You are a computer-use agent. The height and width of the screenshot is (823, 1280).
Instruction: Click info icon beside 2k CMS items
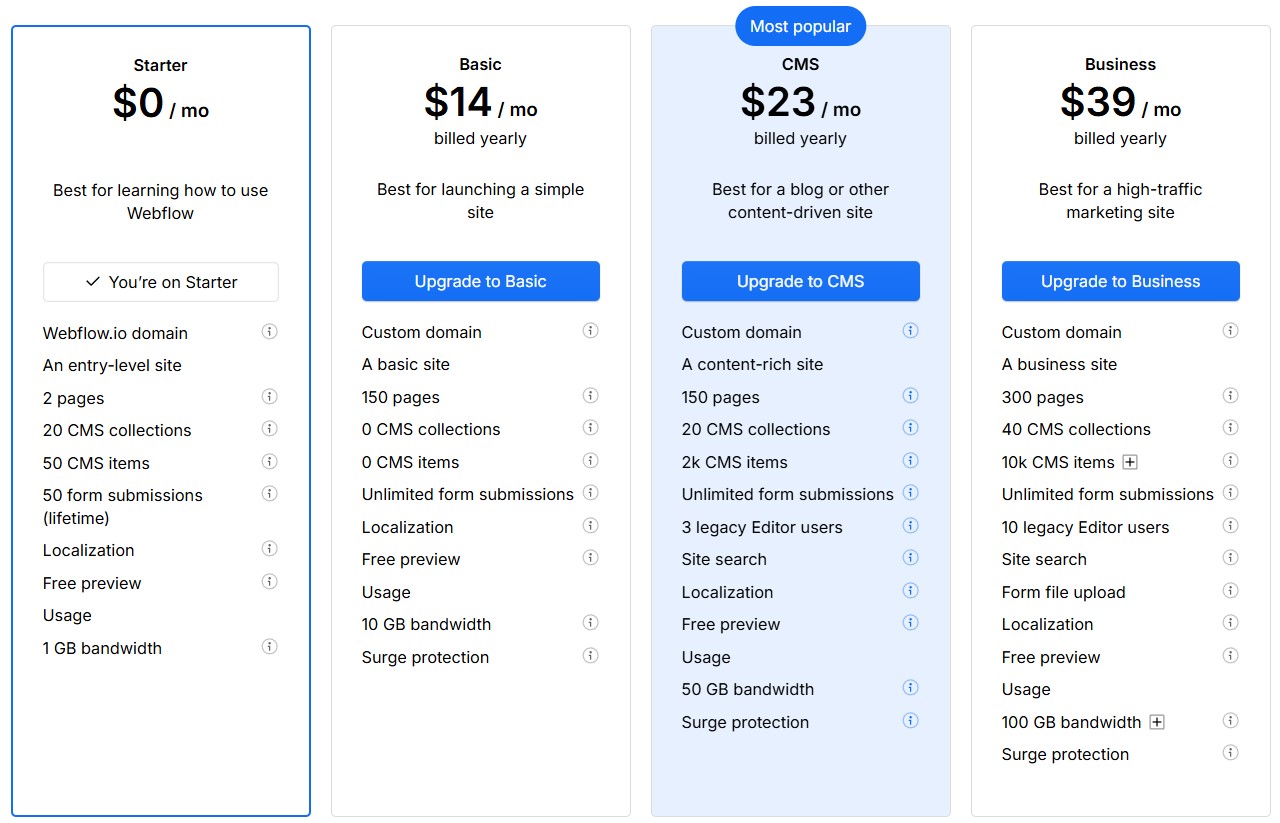click(910, 460)
